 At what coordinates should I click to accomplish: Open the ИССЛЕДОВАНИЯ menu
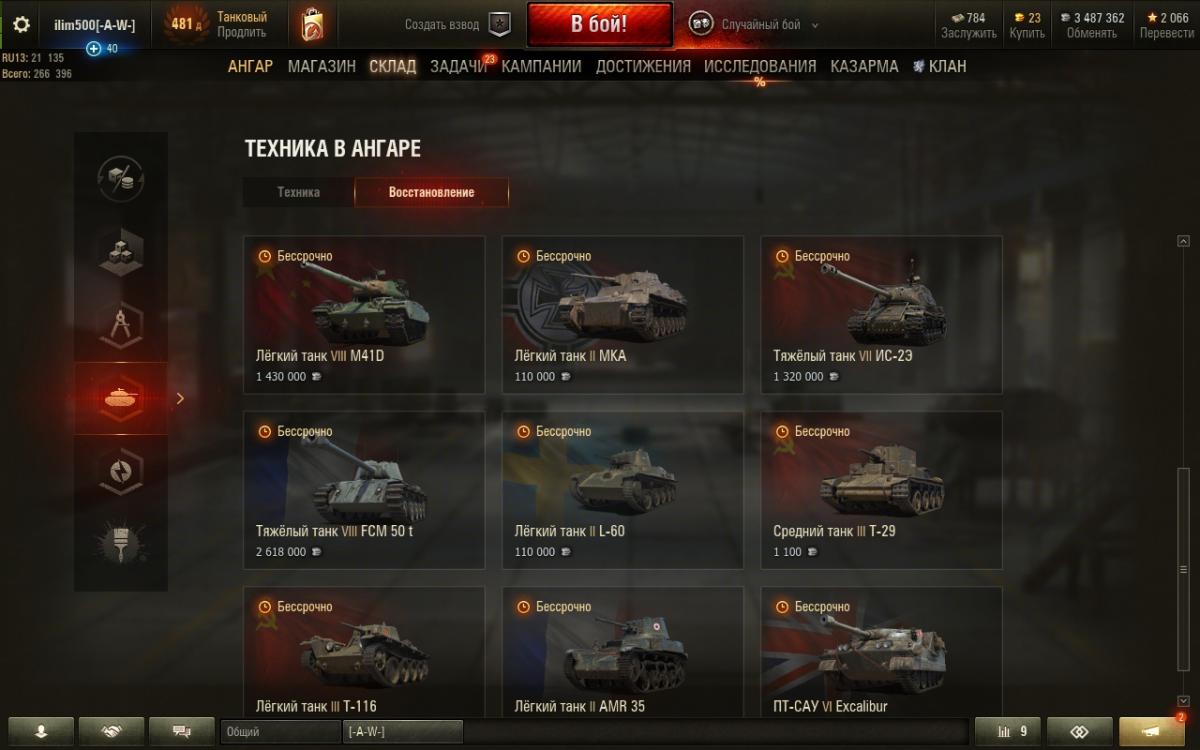(x=760, y=66)
